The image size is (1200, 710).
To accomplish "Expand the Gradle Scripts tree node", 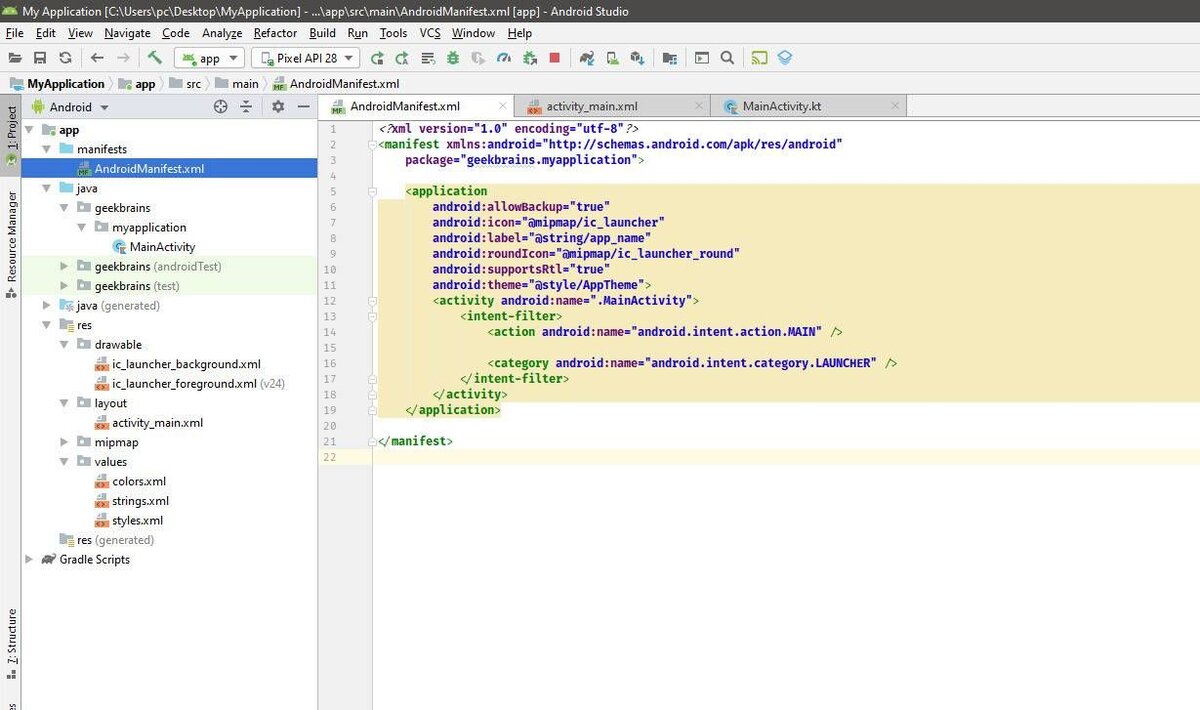I will [x=29, y=560].
